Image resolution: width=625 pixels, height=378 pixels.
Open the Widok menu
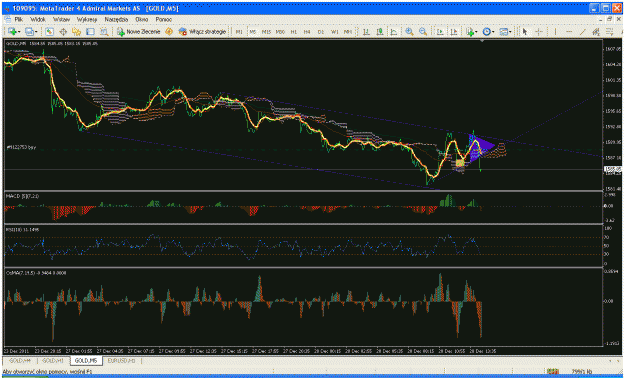[38, 19]
